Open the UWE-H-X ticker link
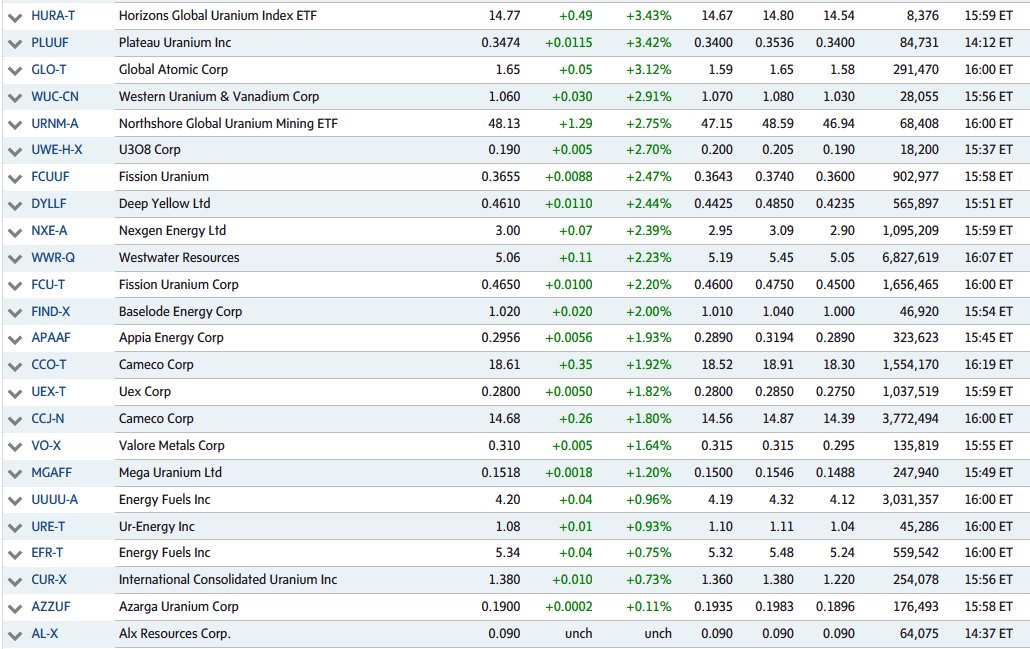Screen dimensions: 1030x649 pyautogui.click(x=57, y=150)
